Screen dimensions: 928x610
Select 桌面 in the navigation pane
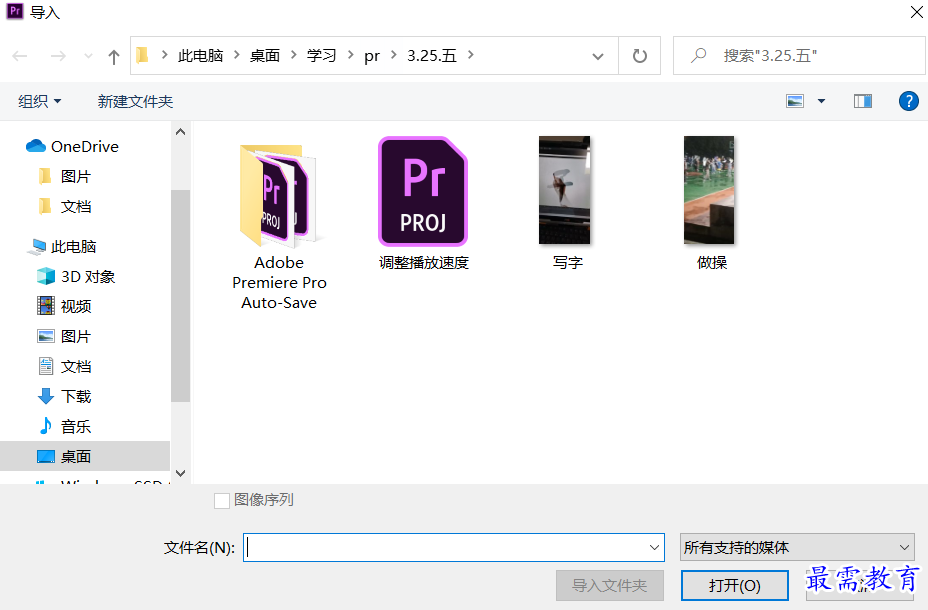pyautogui.click(x=85, y=456)
